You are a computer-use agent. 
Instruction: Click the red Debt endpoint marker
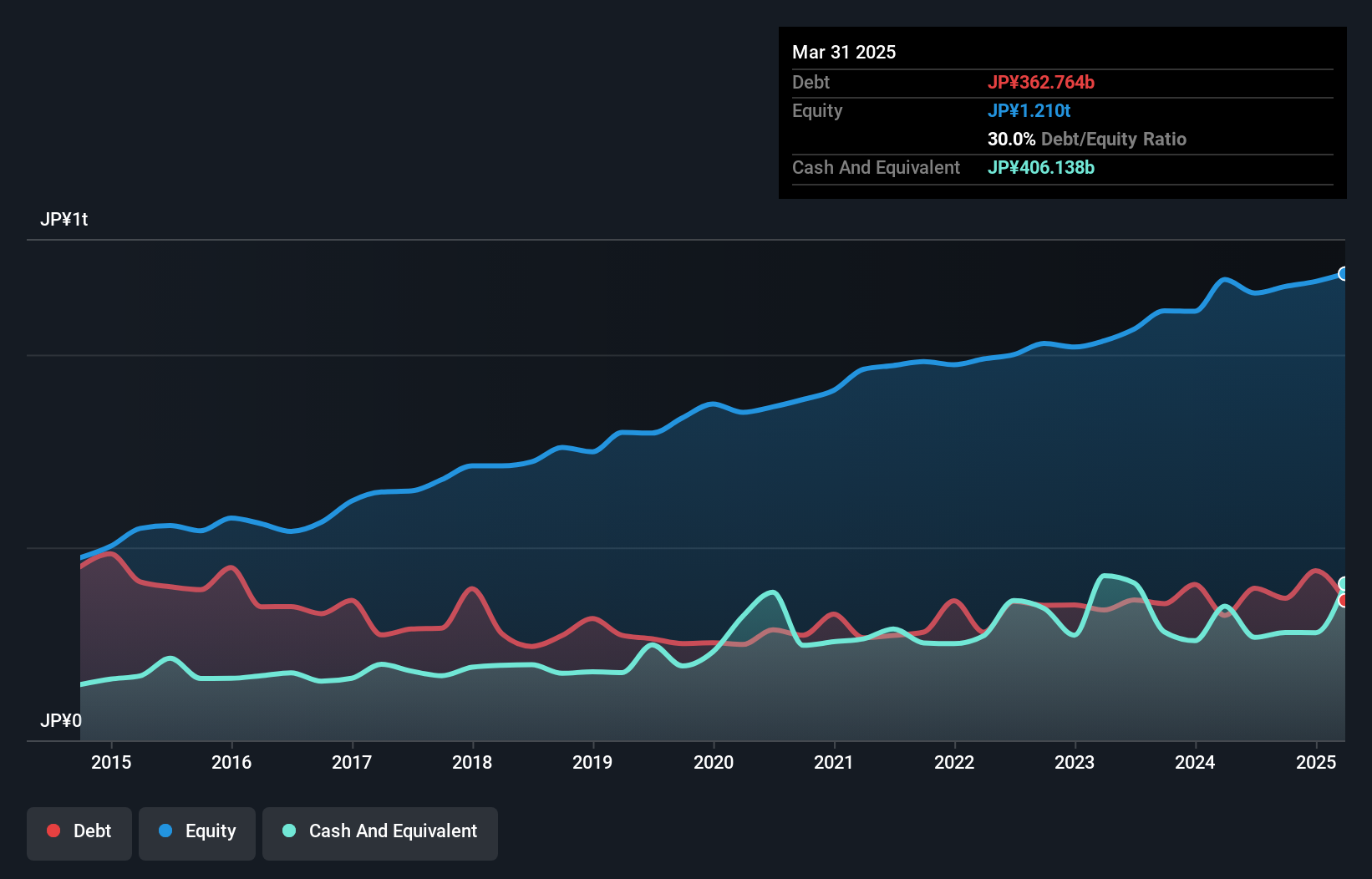(x=1344, y=601)
